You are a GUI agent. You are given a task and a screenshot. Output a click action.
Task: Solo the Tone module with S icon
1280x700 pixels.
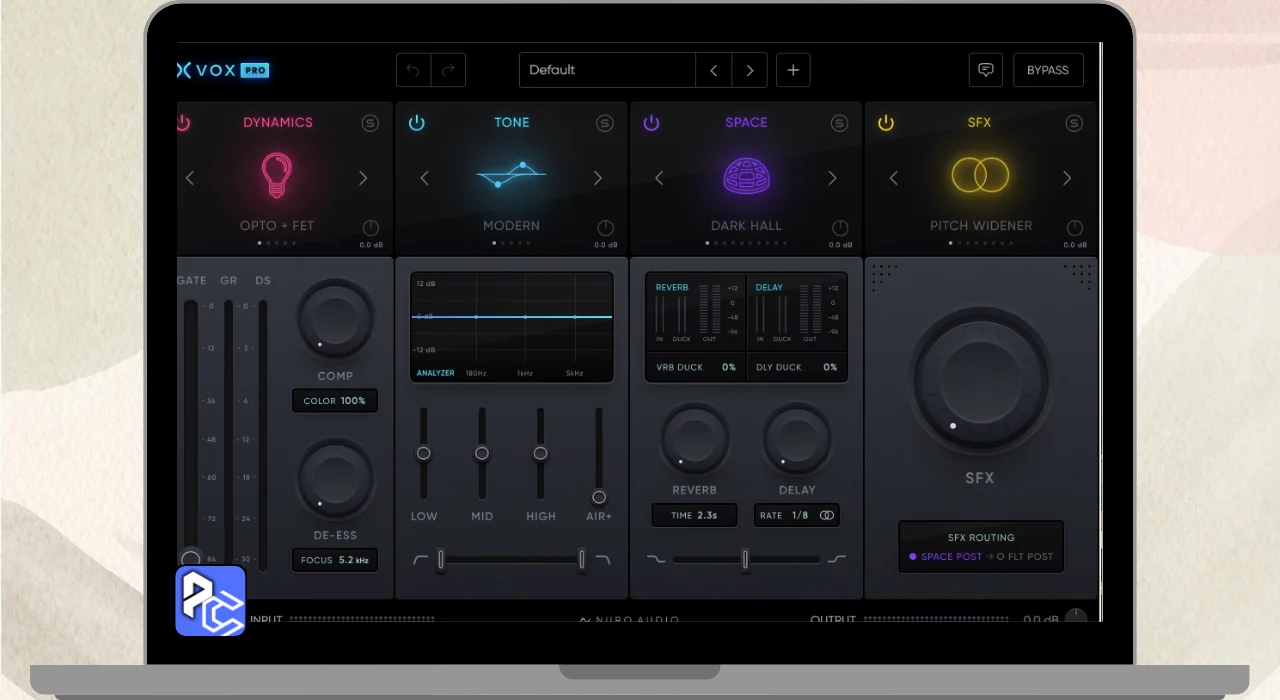coord(605,123)
